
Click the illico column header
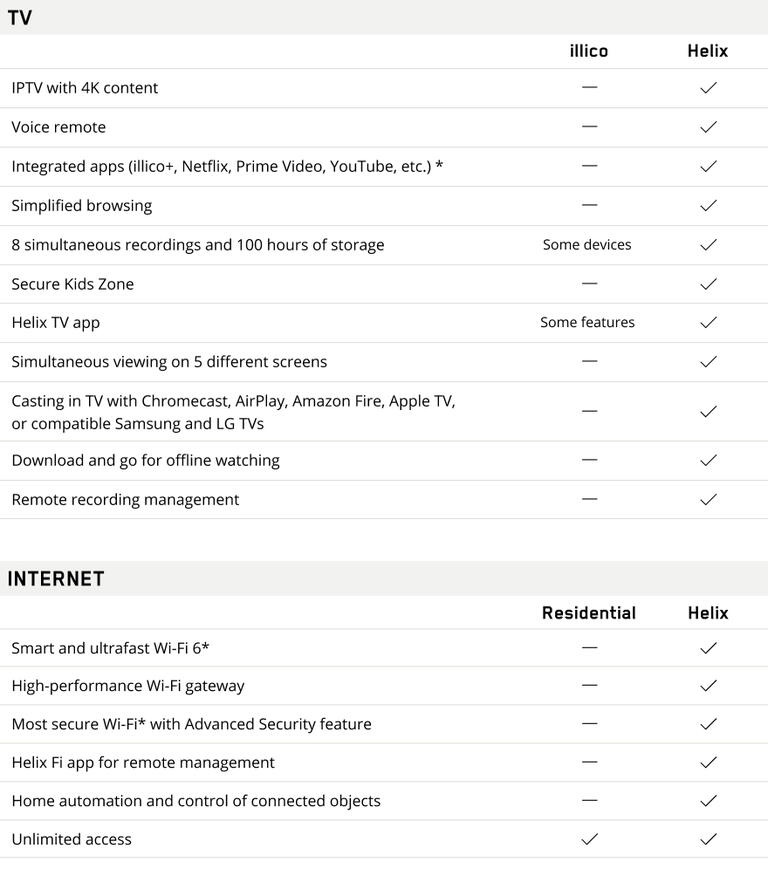(589, 51)
